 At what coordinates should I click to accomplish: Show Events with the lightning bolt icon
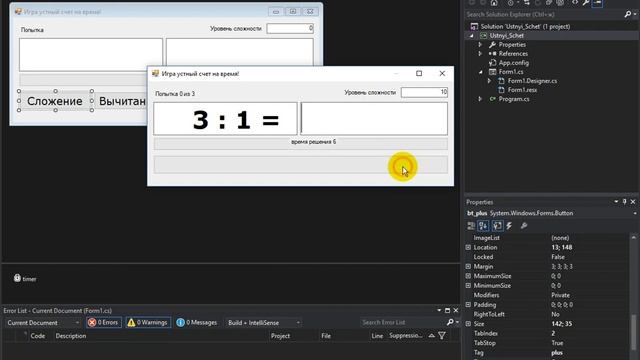tap(509, 226)
